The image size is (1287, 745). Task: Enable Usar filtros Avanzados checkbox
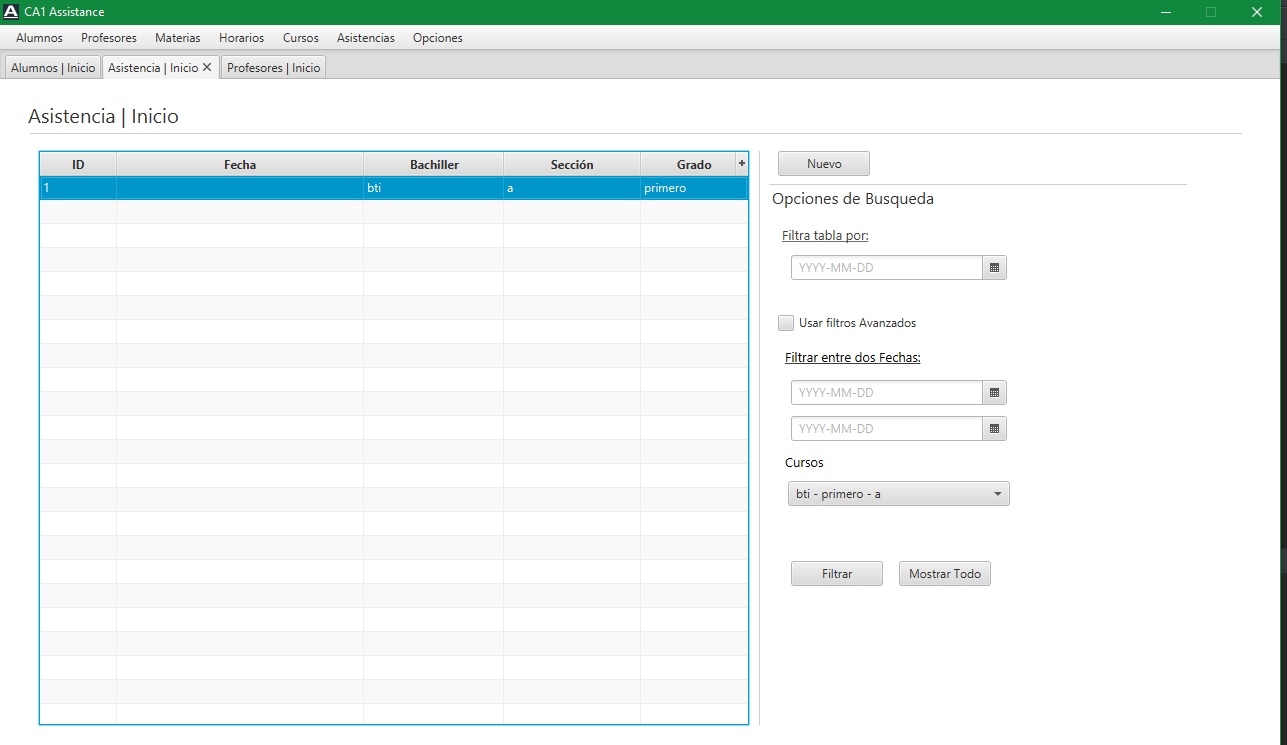coord(786,323)
